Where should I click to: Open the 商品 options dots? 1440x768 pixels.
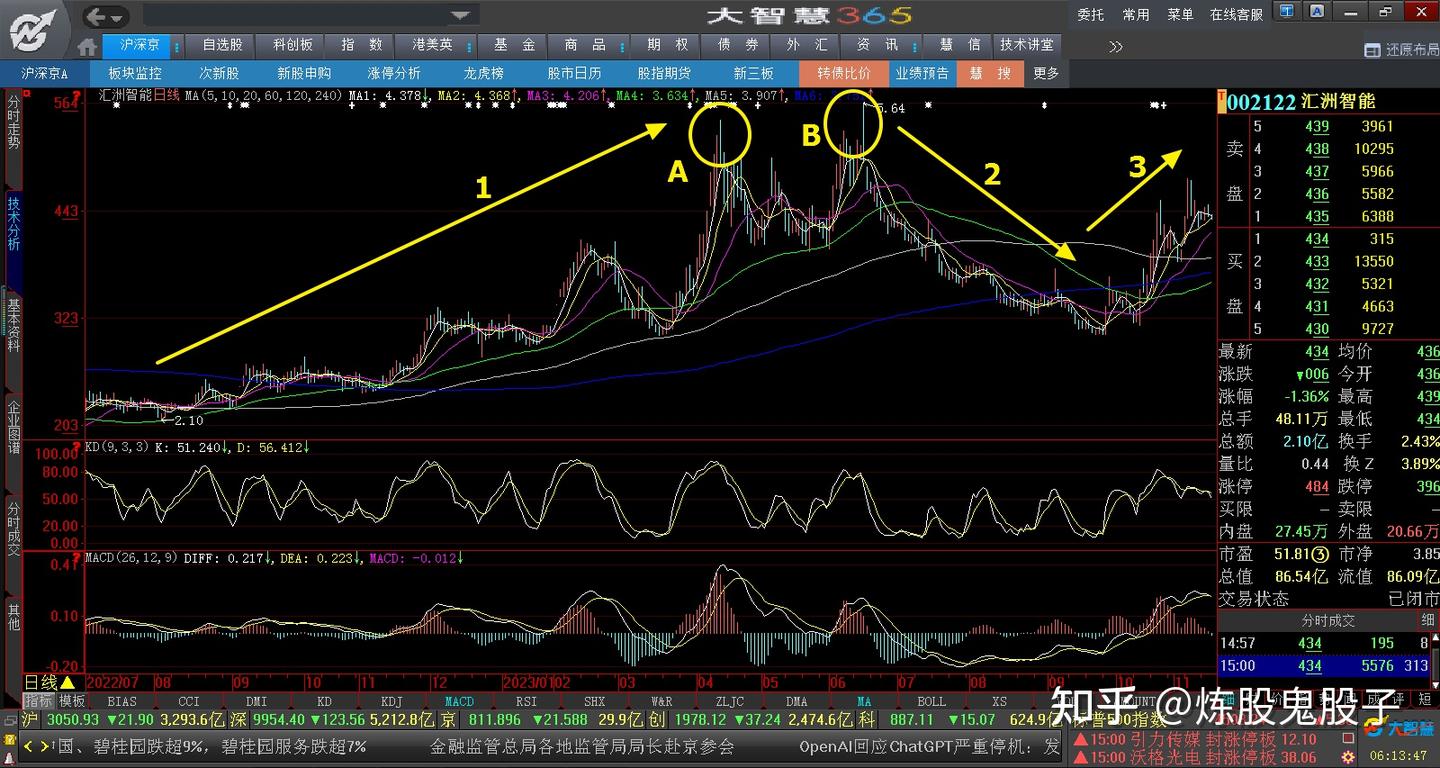click(622, 45)
